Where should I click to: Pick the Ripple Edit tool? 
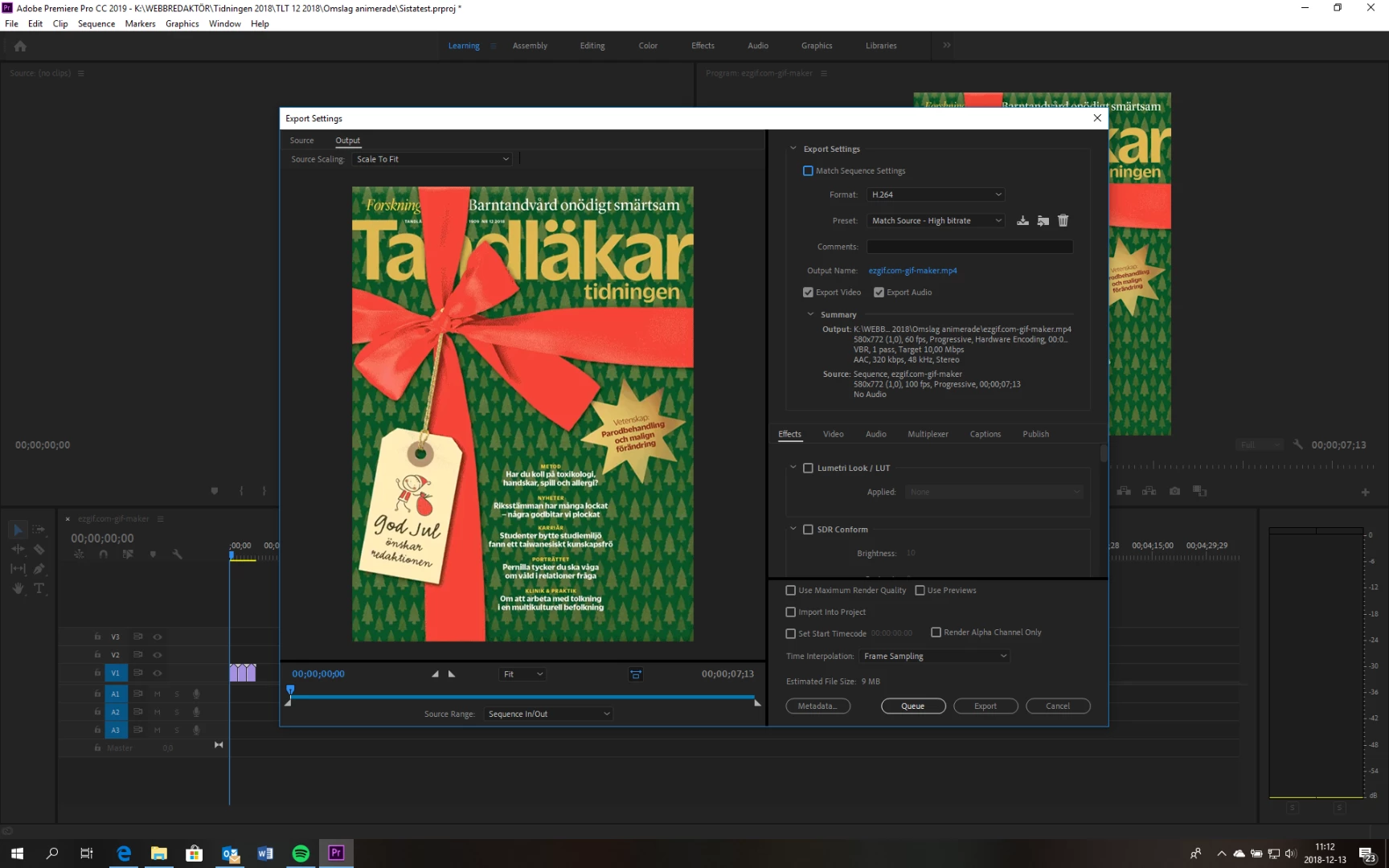[18, 549]
